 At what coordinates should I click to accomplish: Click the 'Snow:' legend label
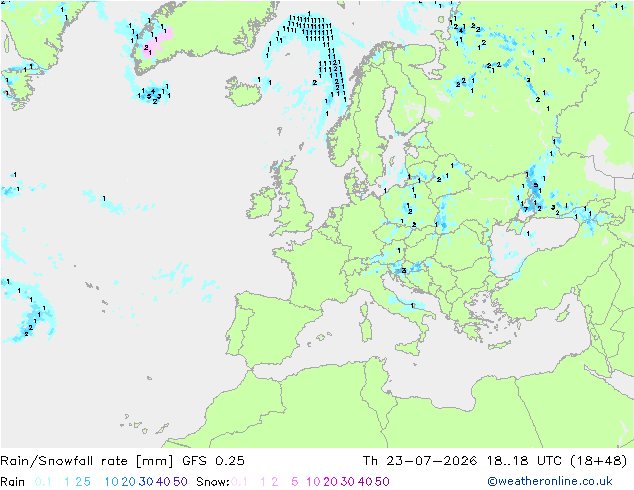point(213,482)
